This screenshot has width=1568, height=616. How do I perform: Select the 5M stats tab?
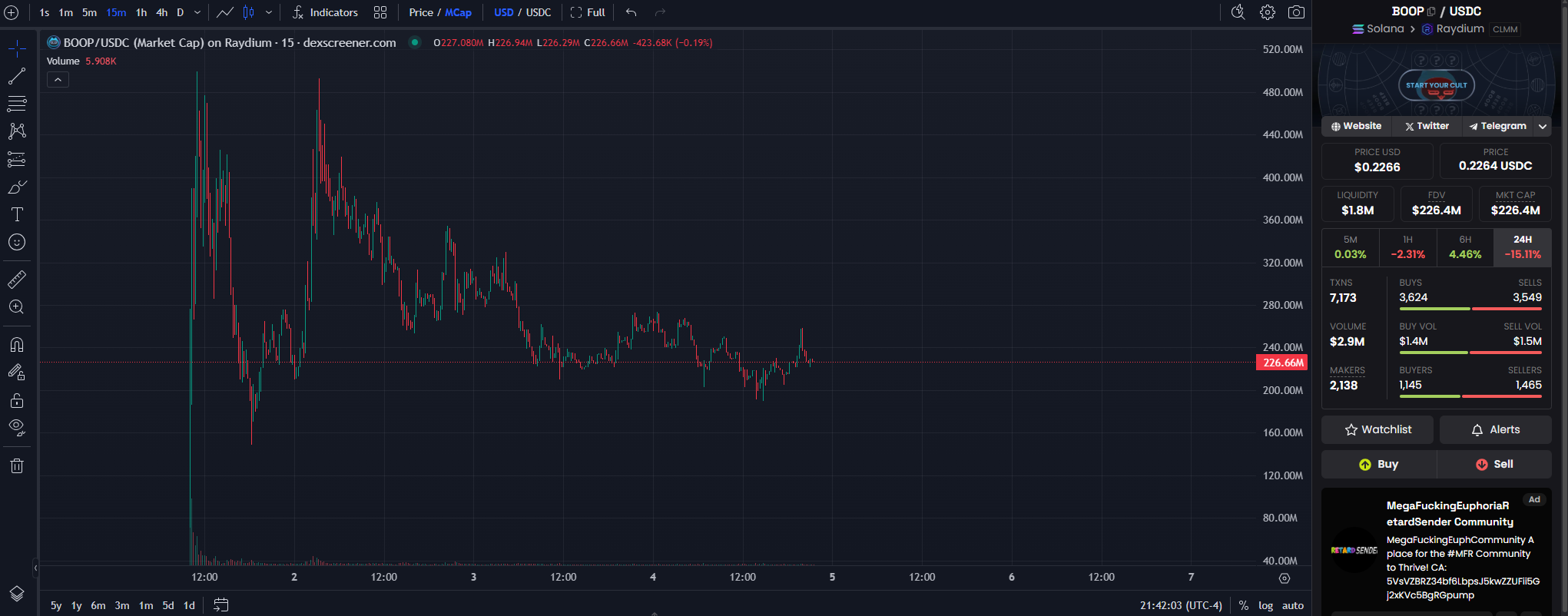[1350, 247]
